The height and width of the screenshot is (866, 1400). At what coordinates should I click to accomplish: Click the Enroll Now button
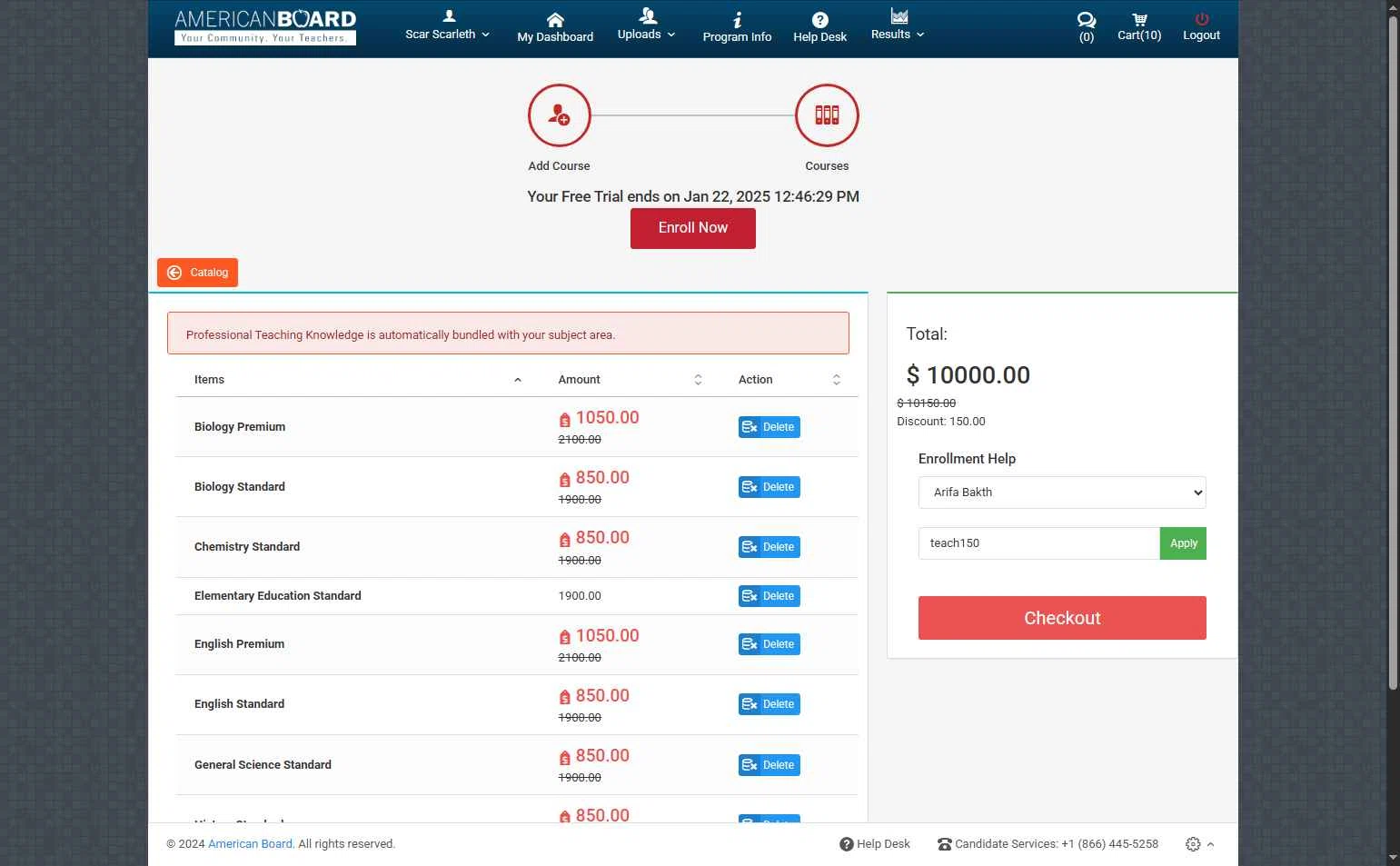[x=693, y=228]
